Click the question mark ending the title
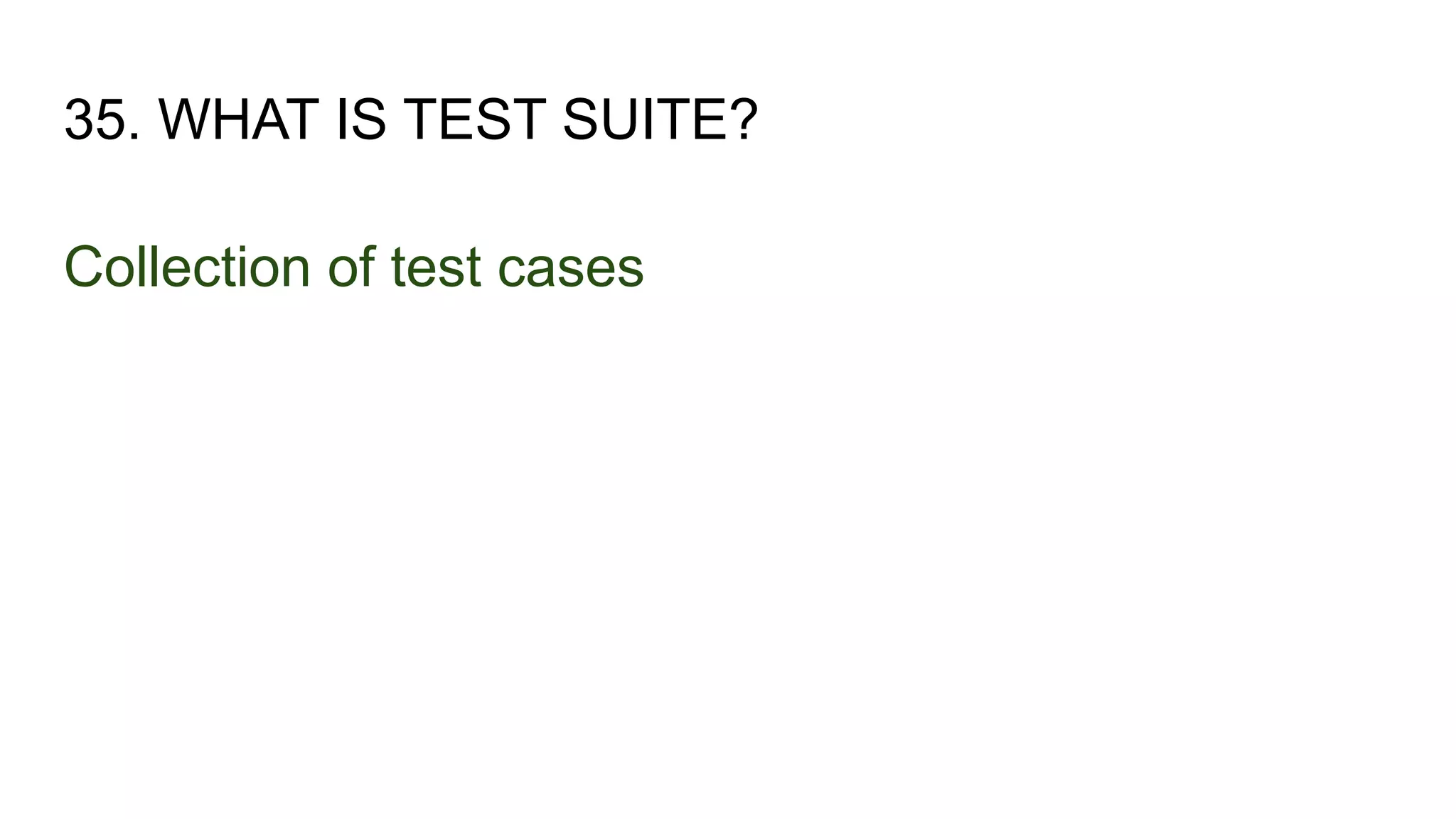 (x=743, y=119)
